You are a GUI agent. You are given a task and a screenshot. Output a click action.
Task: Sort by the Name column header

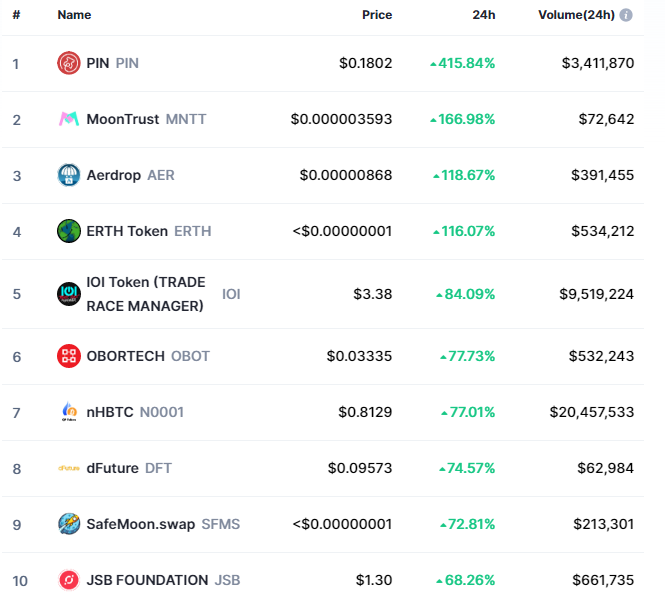(x=74, y=15)
